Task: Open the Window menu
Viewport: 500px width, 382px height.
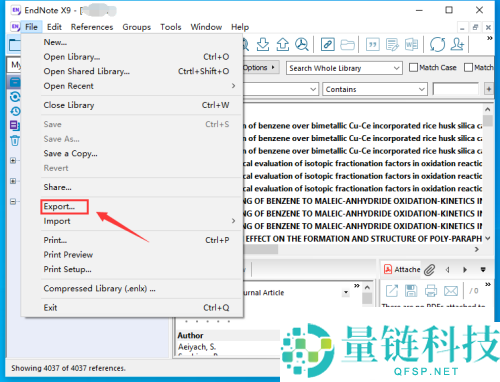Action: [x=206, y=27]
